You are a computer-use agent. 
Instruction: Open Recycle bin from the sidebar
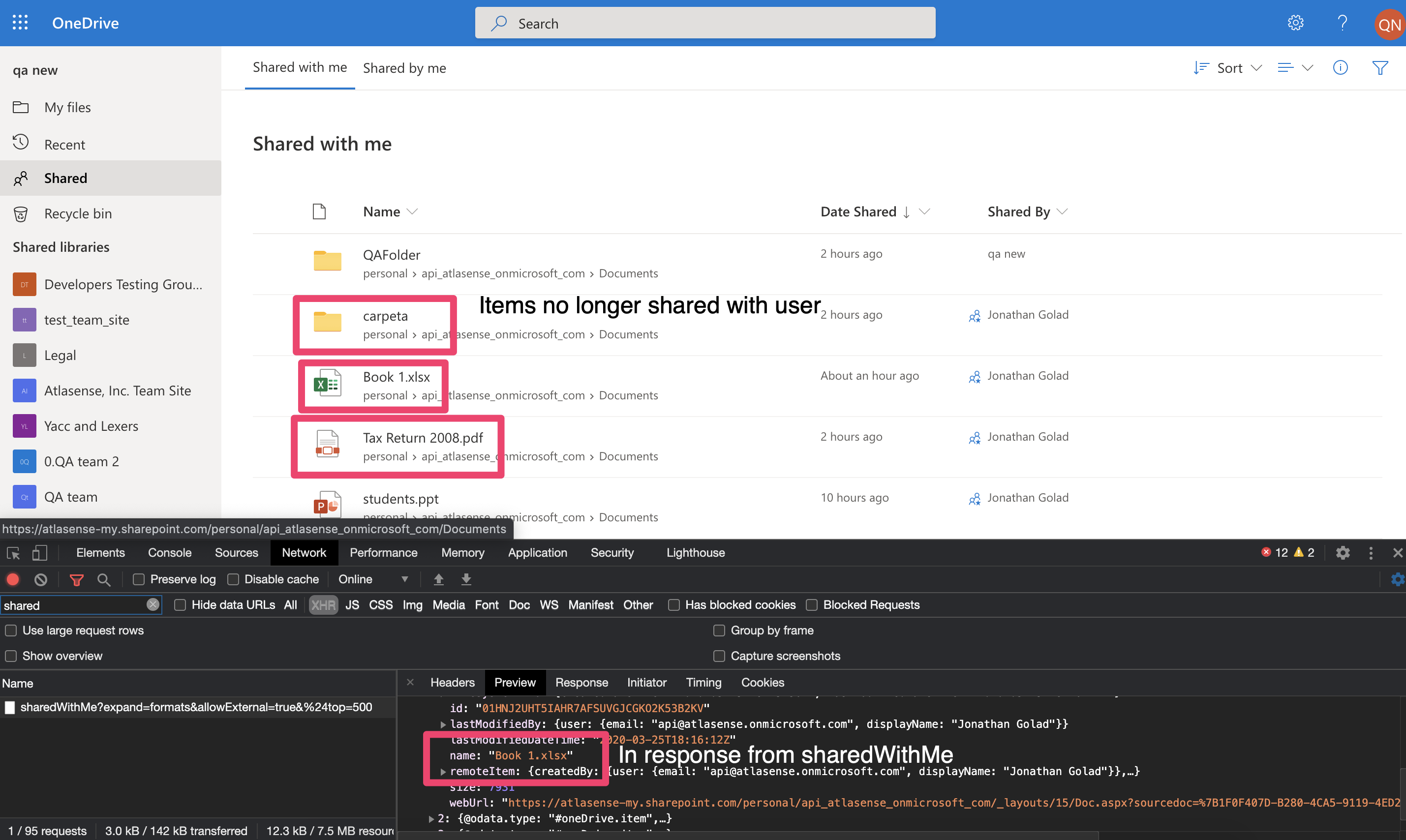pyautogui.click(x=78, y=213)
